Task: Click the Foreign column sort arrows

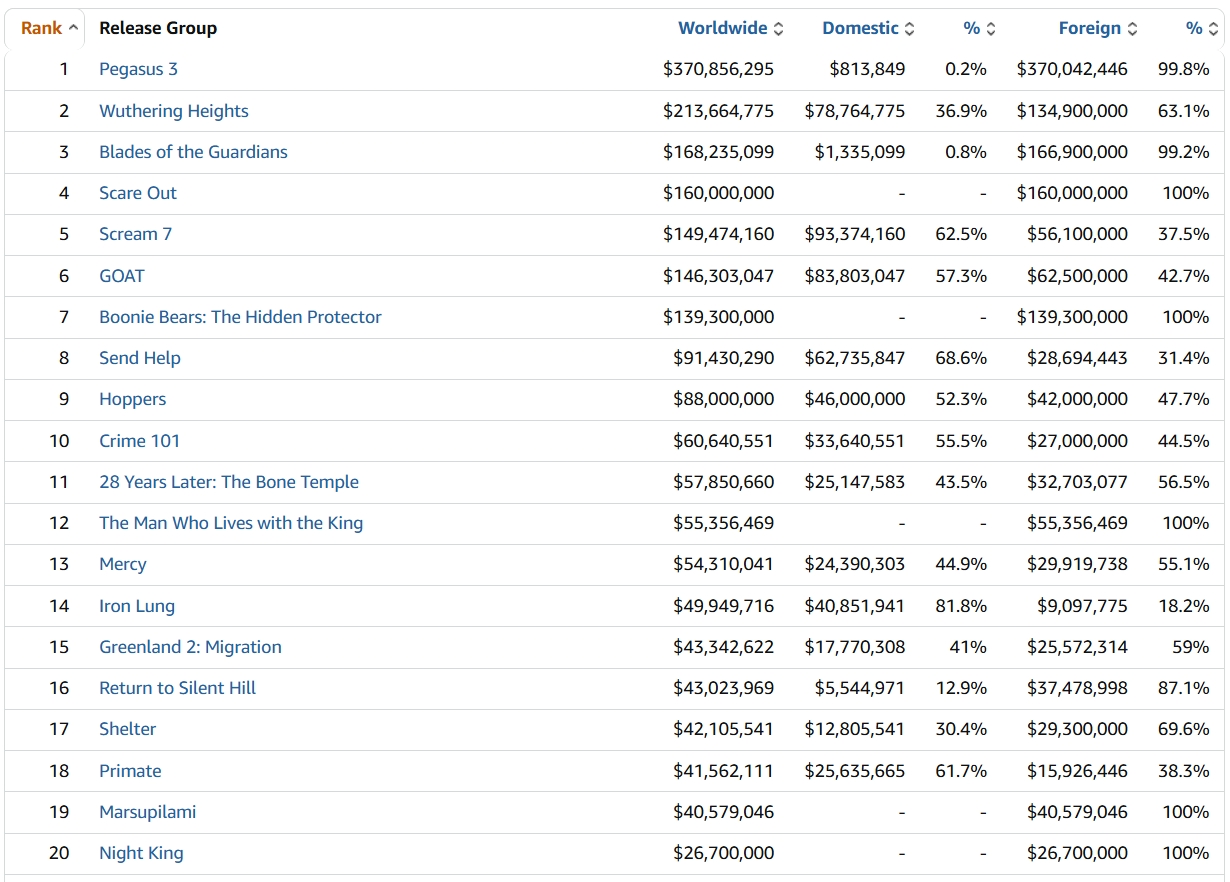Action: [1132, 29]
